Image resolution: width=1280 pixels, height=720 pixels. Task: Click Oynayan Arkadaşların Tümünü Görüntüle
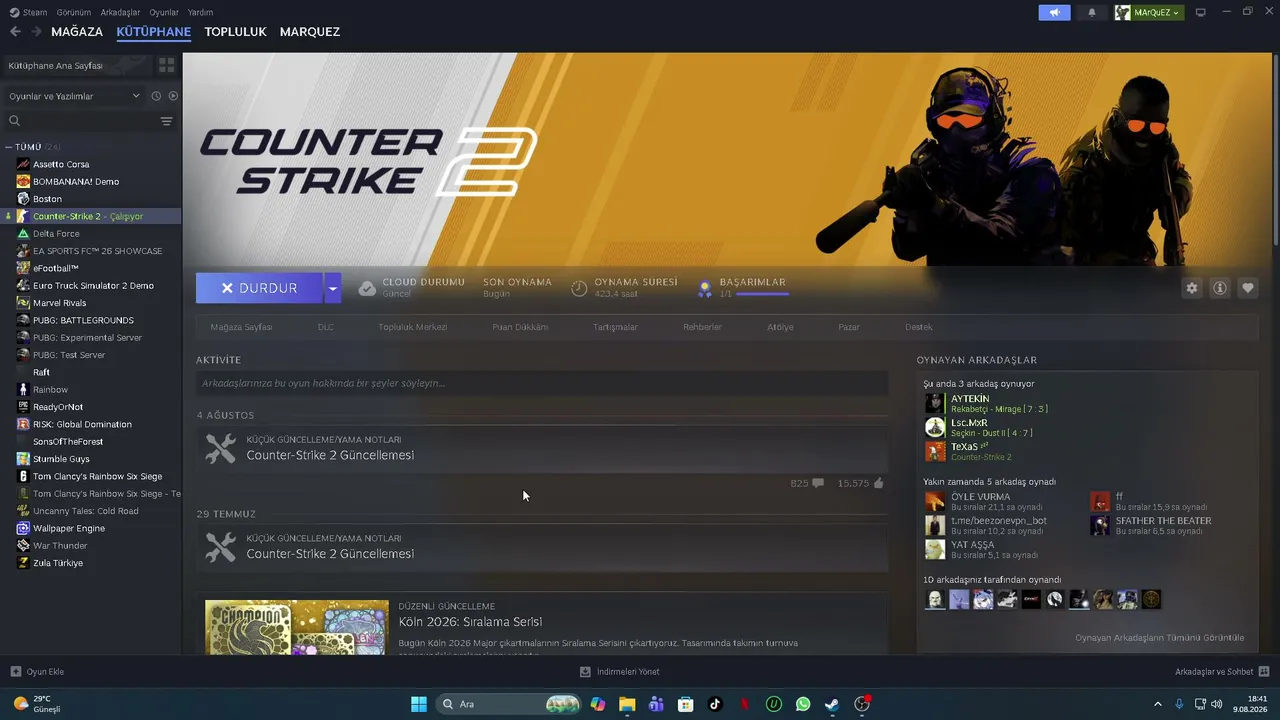(x=1160, y=637)
